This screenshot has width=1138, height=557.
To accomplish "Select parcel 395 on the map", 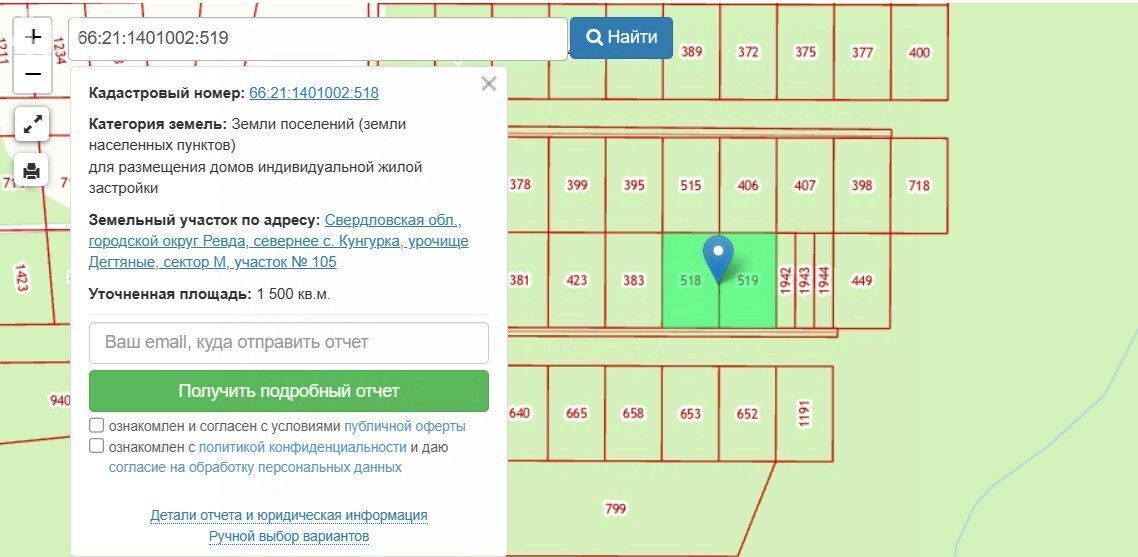I will [x=634, y=185].
